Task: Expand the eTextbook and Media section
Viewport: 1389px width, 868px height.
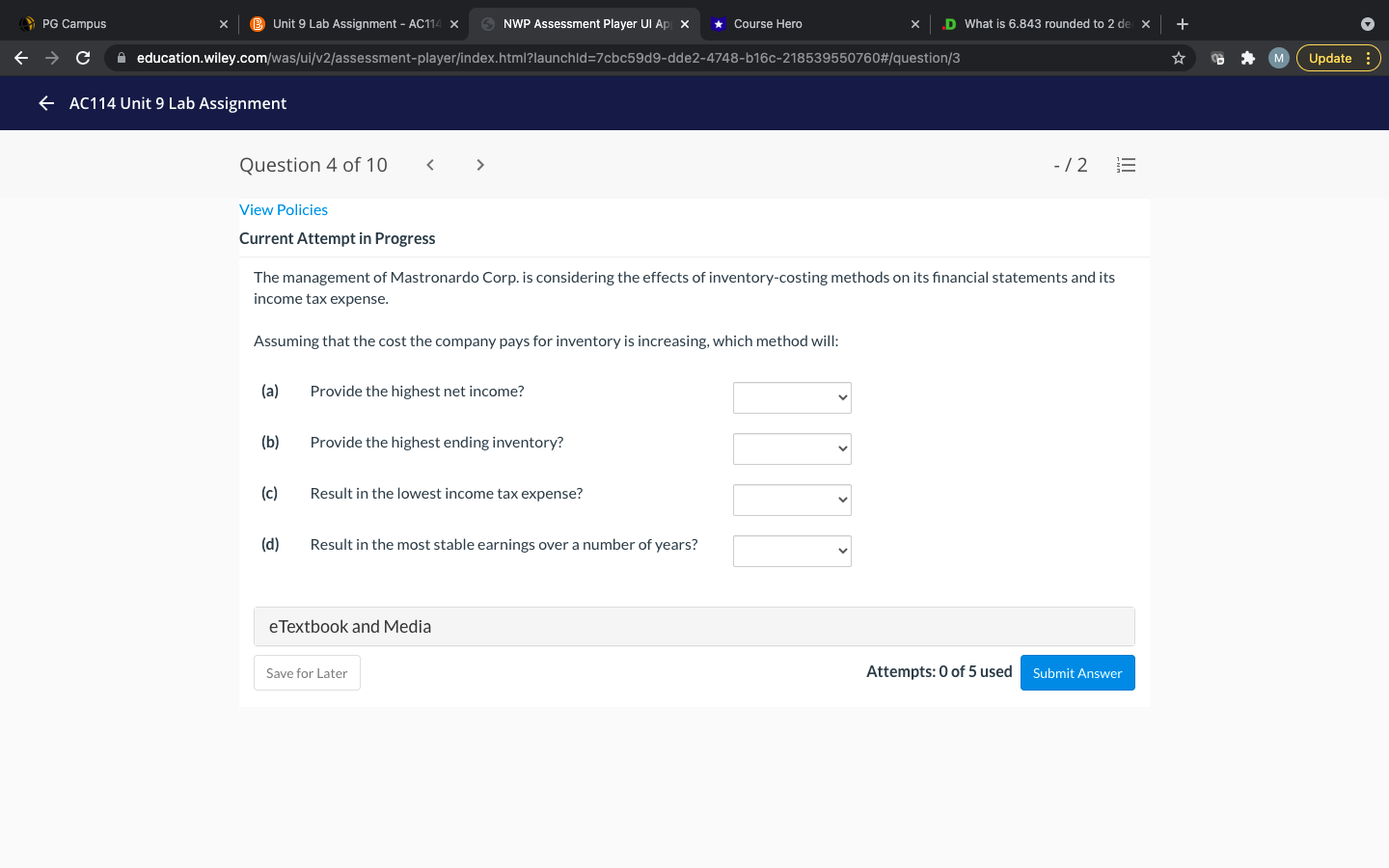Action: (694, 627)
